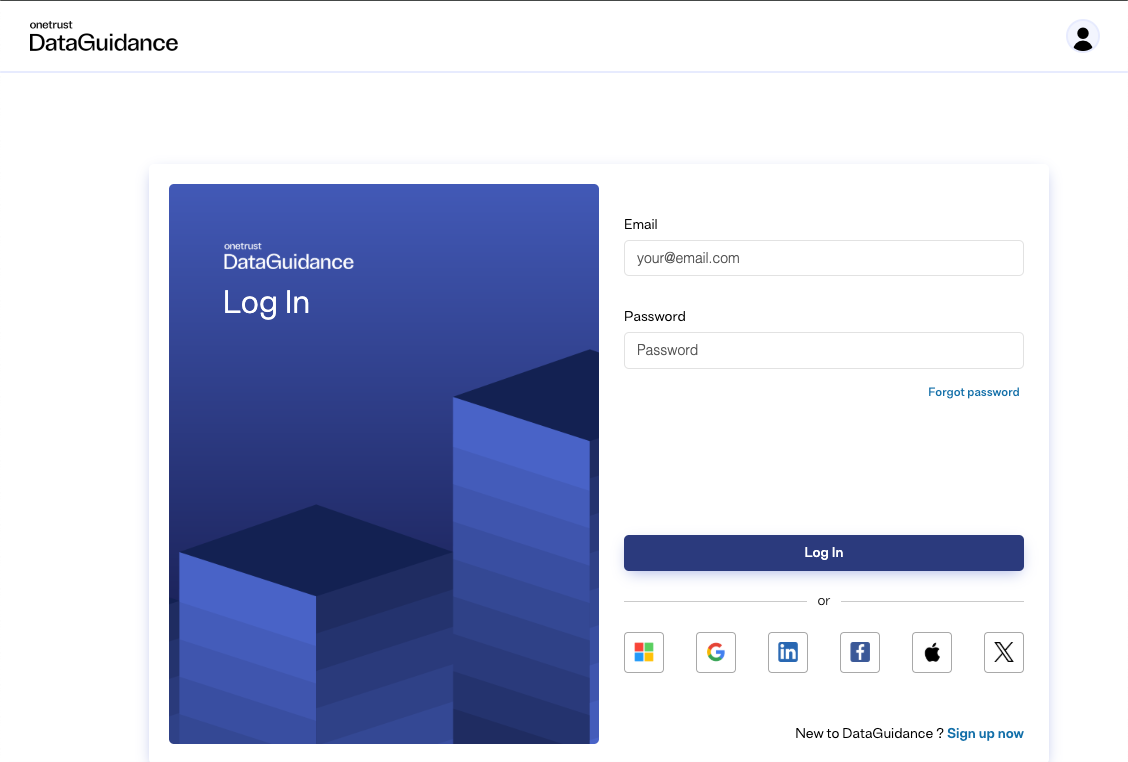Click the Password field label
Viewport: 1128px width, 762px height.
655,316
